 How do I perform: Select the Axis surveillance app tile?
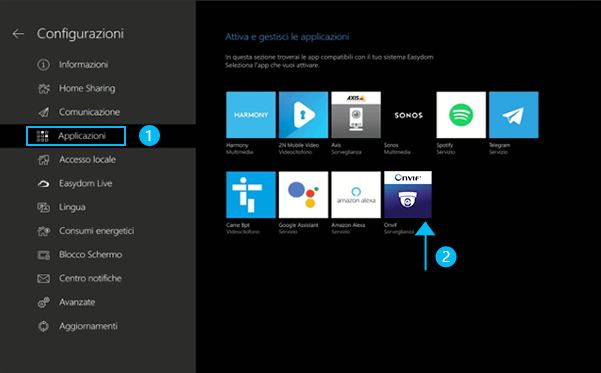click(356, 115)
